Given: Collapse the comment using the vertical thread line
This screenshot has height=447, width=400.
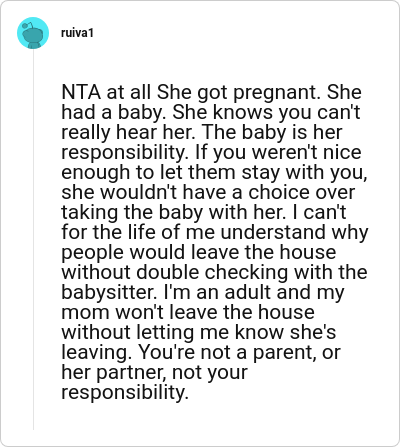Looking at the screenshot, I should coord(33,240).
